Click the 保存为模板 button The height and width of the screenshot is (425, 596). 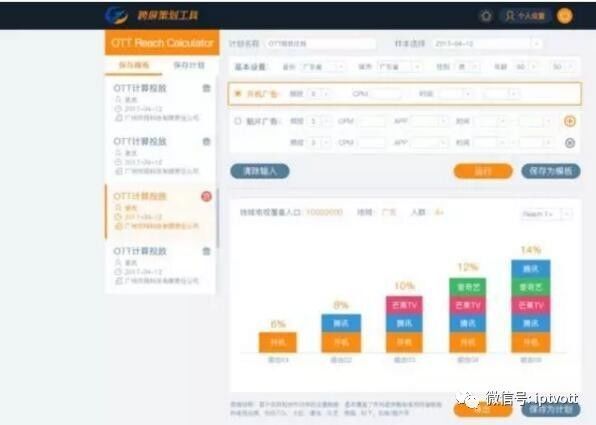(x=551, y=171)
